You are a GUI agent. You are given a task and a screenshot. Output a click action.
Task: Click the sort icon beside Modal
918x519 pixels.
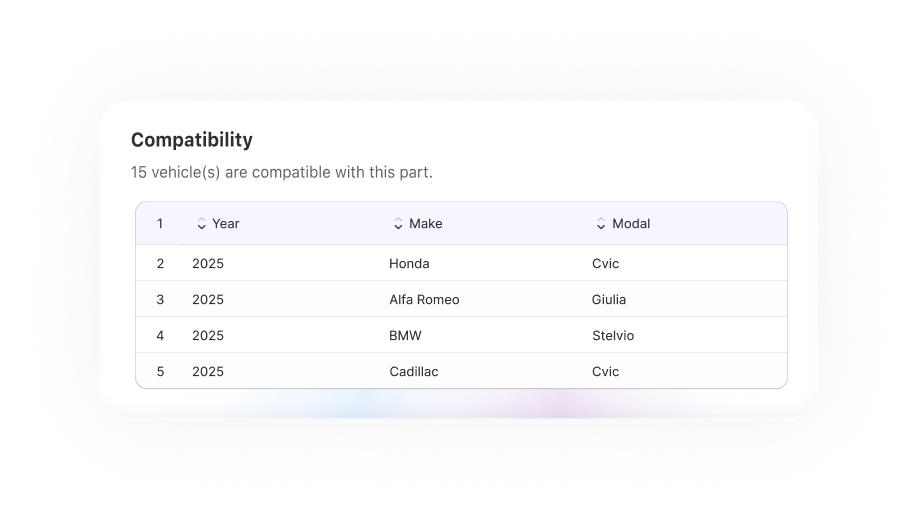601,224
